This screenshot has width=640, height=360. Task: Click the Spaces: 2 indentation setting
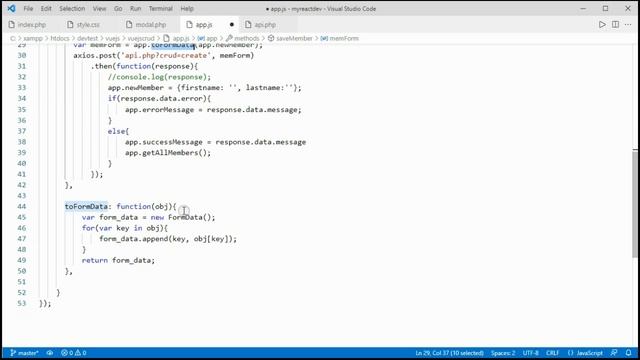click(503, 353)
